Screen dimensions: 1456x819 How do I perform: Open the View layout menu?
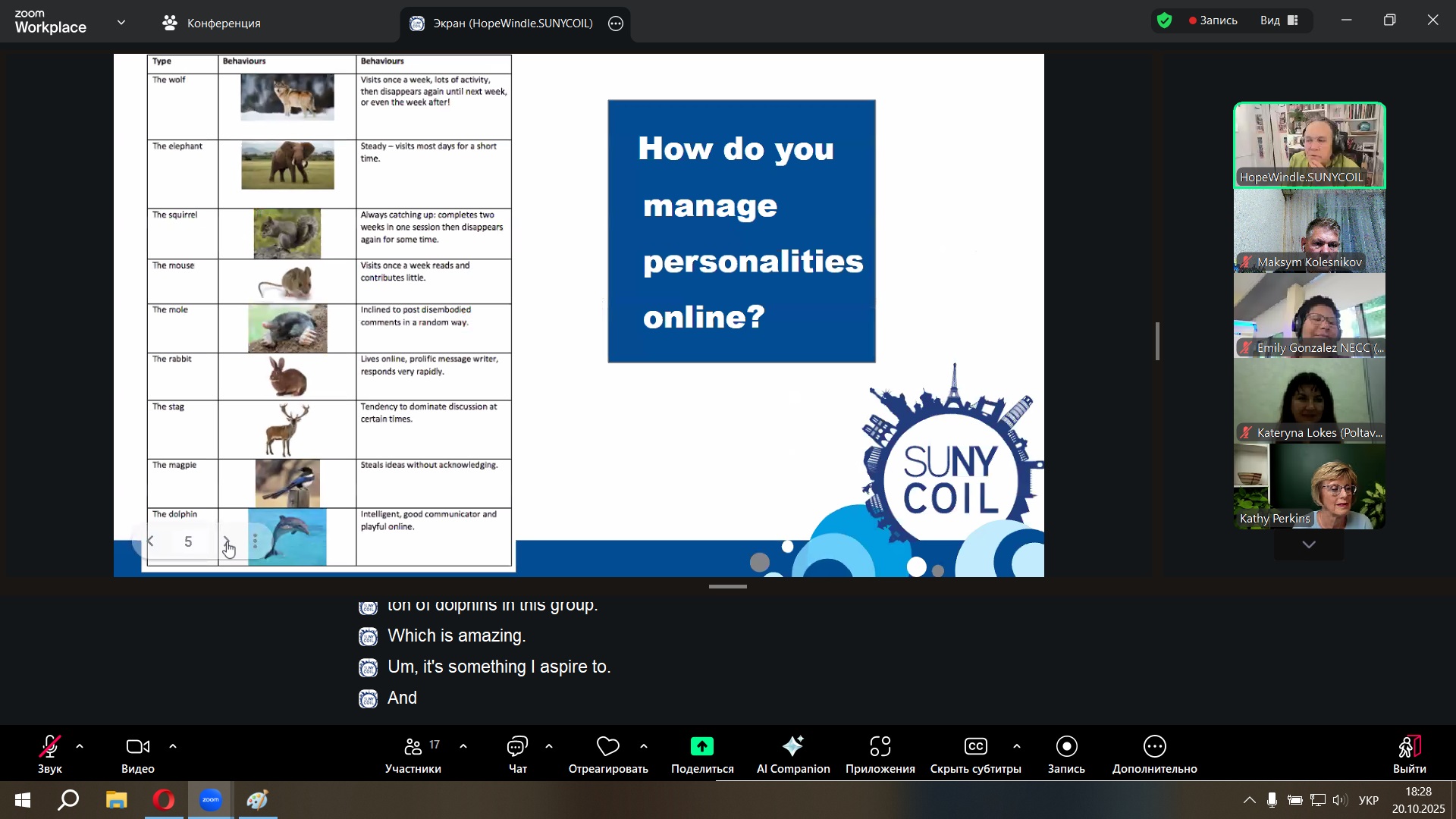[x=1280, y=20]
